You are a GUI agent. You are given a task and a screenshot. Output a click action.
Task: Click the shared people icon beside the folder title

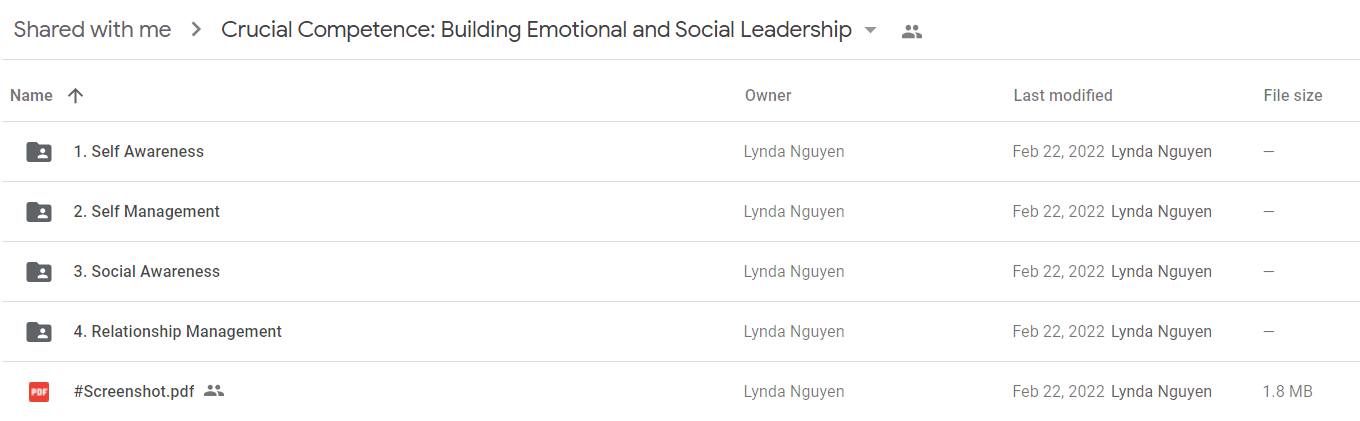pyautogui.click(x=911, y=31)
